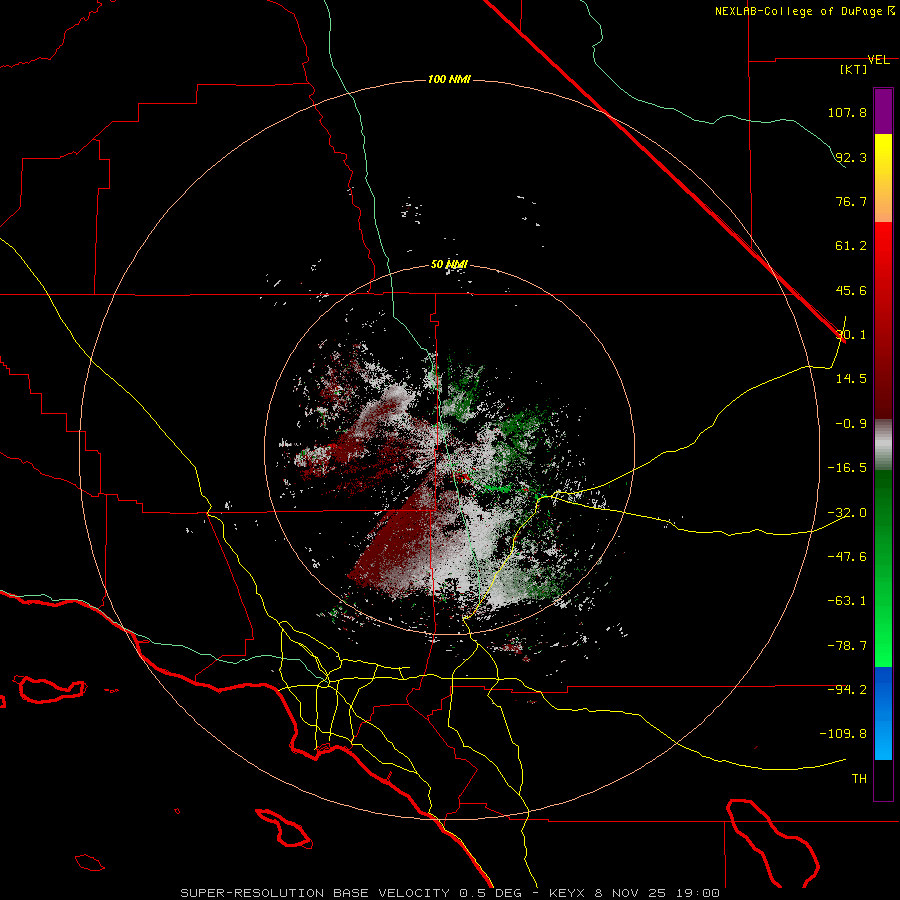
Task: Click the 61.2 velocity label
Action: coord(850,246)
